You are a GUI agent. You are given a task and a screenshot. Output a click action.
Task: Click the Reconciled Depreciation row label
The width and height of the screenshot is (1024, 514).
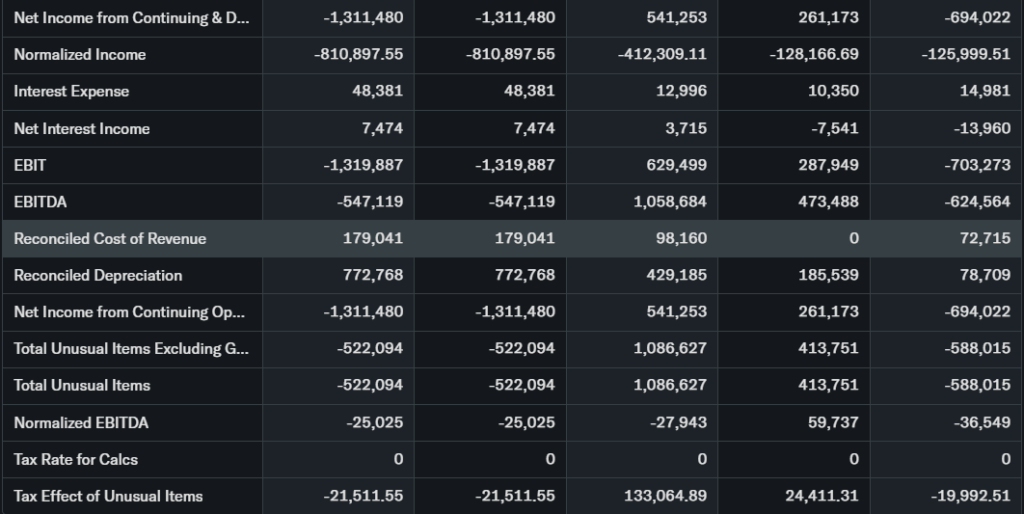point(98,275)
